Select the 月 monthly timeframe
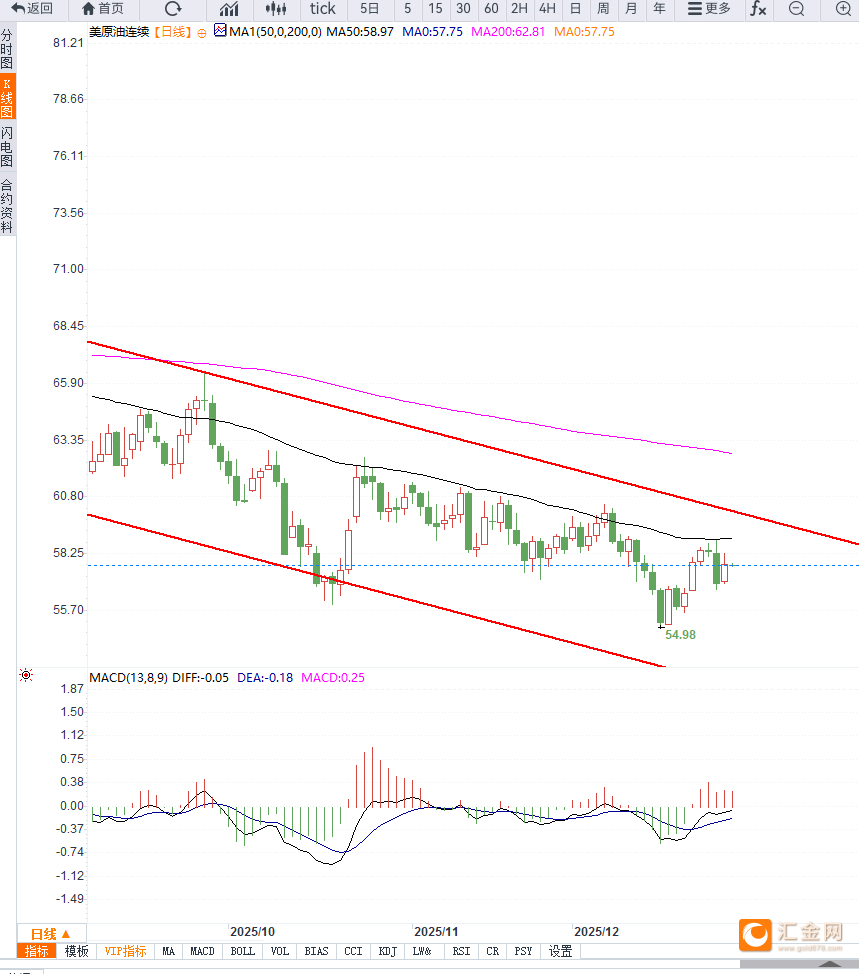Image resolution: width=859 pixels, height=974 pixels. coord(631,9)
